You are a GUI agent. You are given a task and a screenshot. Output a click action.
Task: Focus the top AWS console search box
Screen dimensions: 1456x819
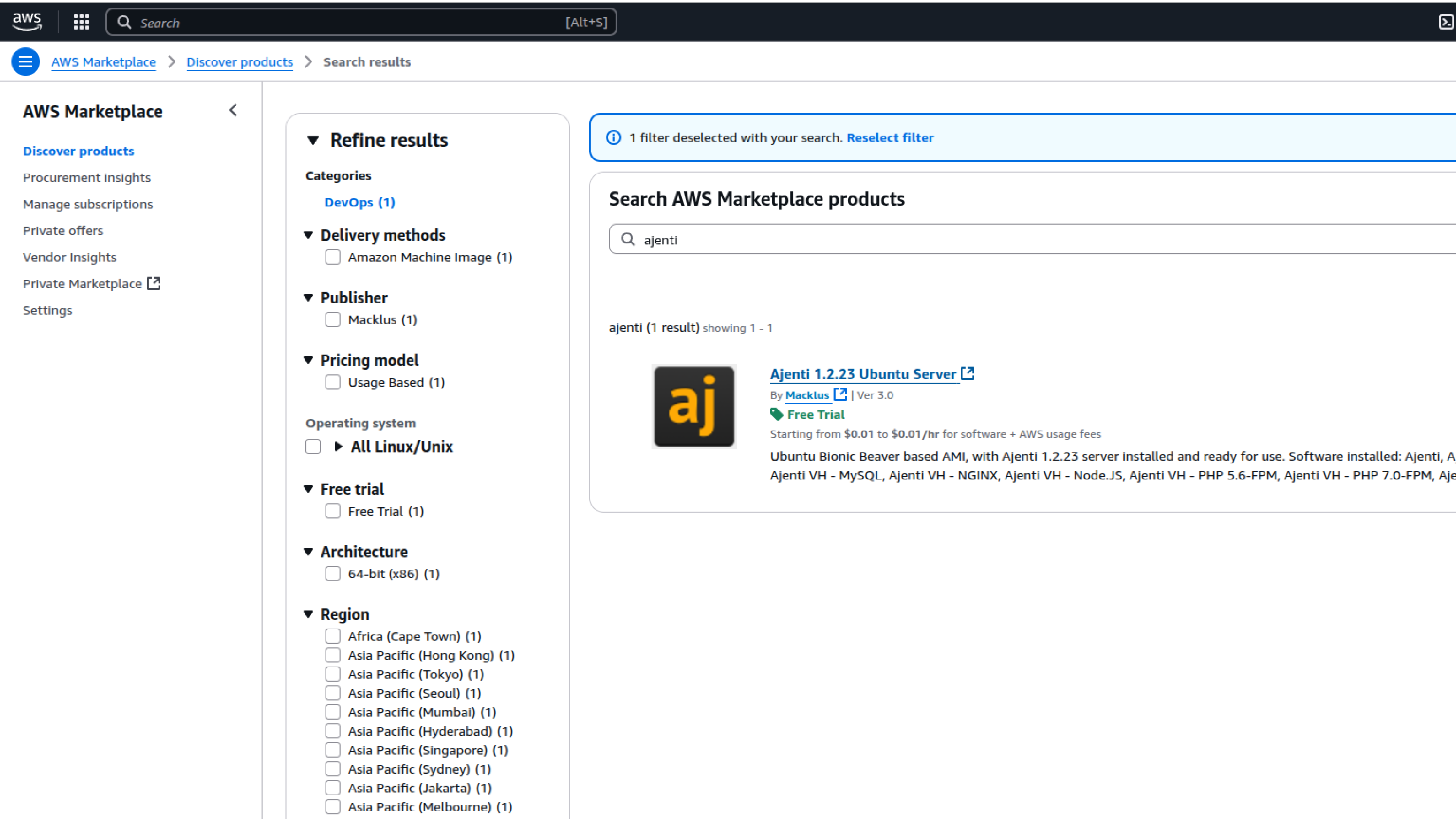pyautogui.click(x=360, y=22)
